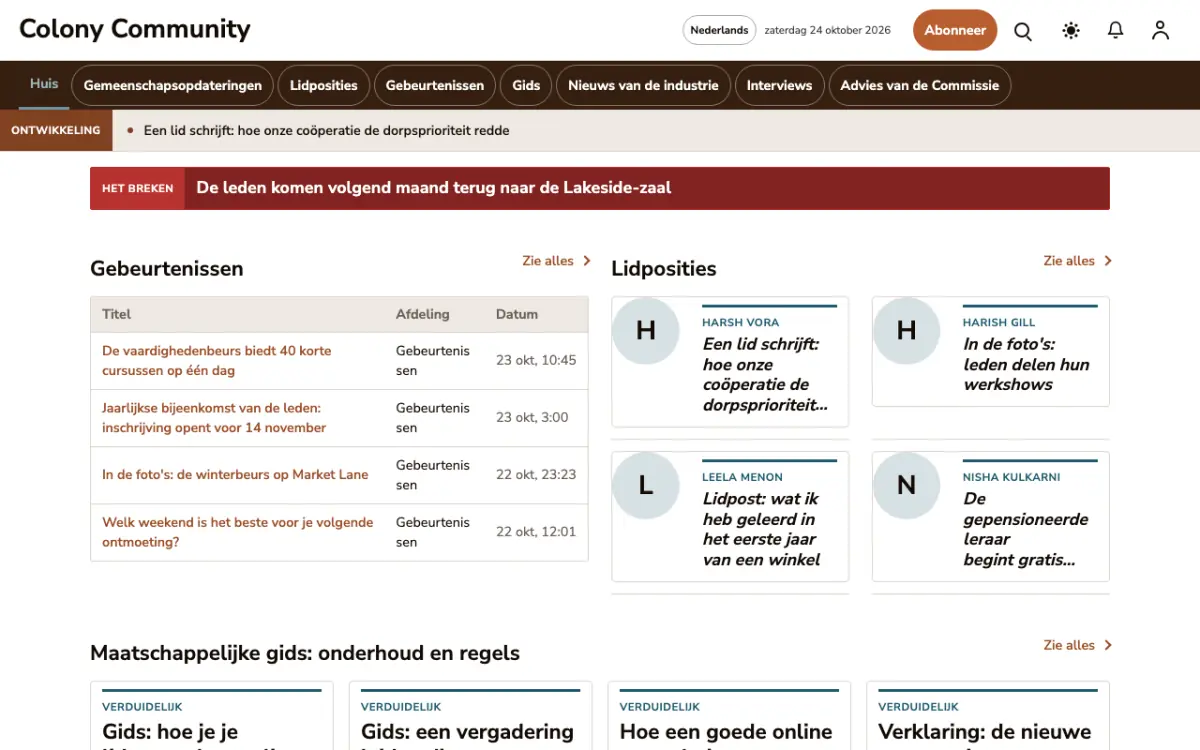
Task: Sort by the Afdeling column header
Action: tap(423, 314)
